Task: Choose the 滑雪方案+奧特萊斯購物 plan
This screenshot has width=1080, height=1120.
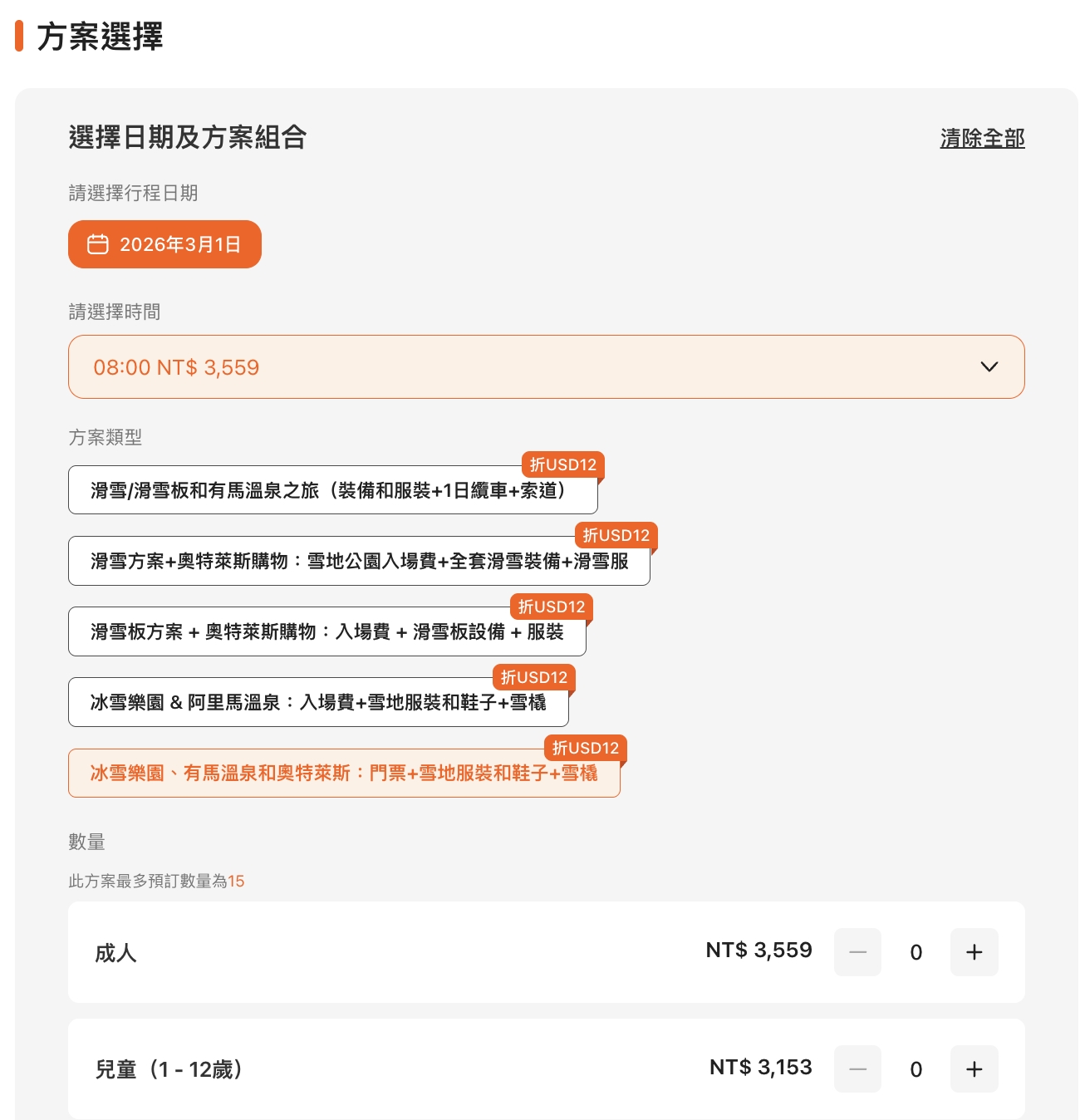Action: click(x=359, y=562)
